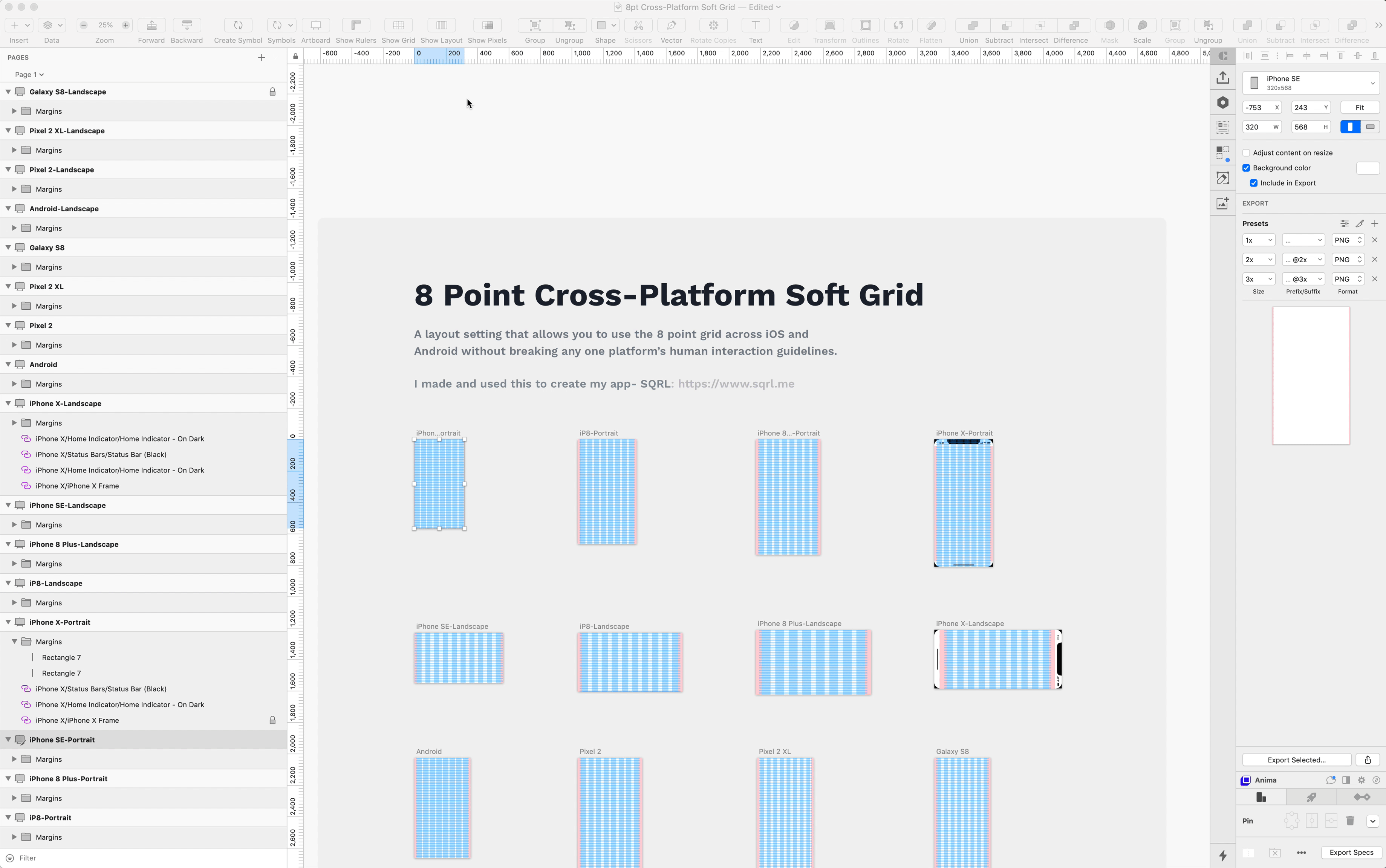Screen dimensions: 1386x868
Task: Switch to Anima rocket tab
Action: pos(1311,797)
